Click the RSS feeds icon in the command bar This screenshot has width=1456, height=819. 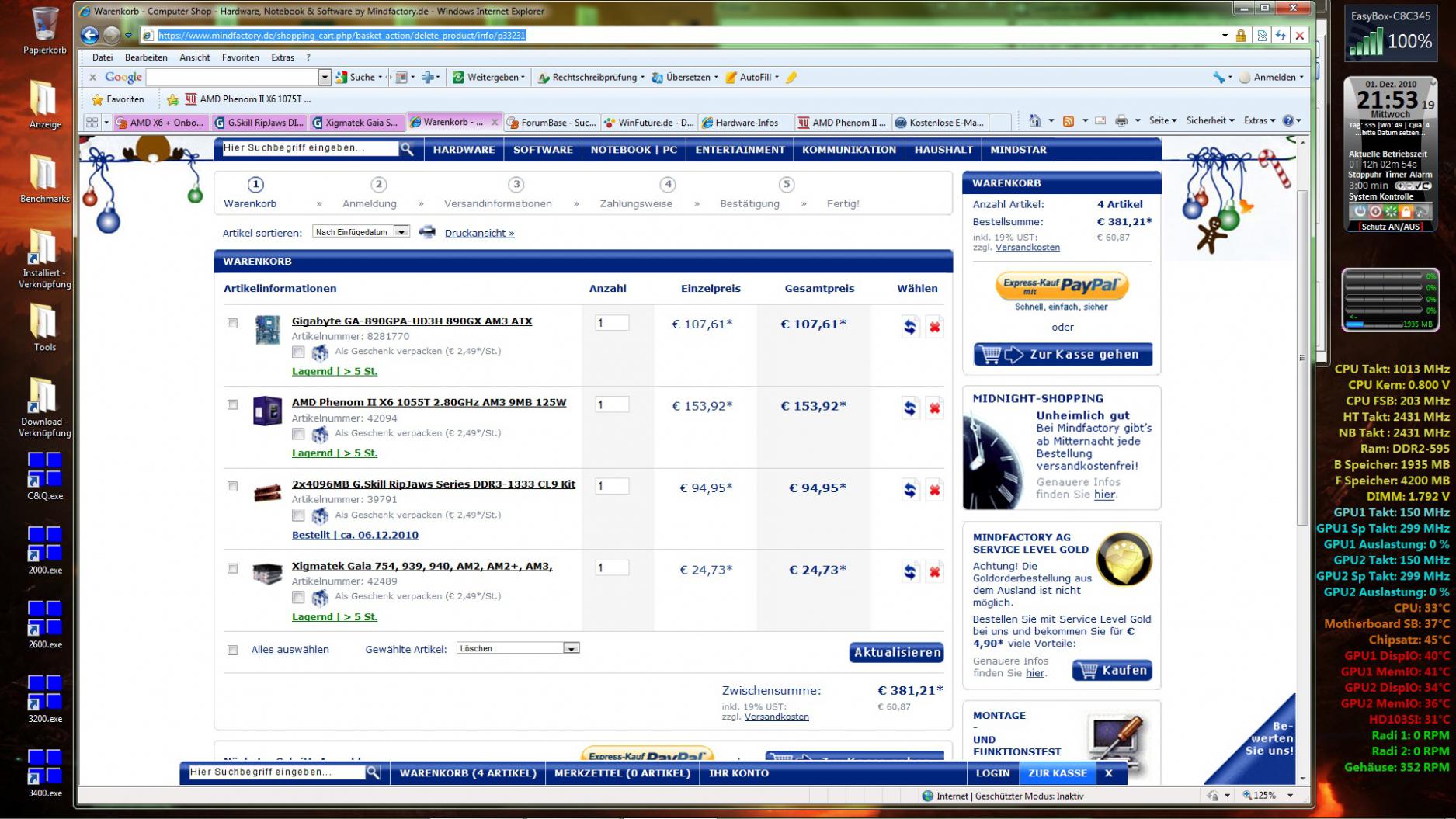tap(1069, 120)
